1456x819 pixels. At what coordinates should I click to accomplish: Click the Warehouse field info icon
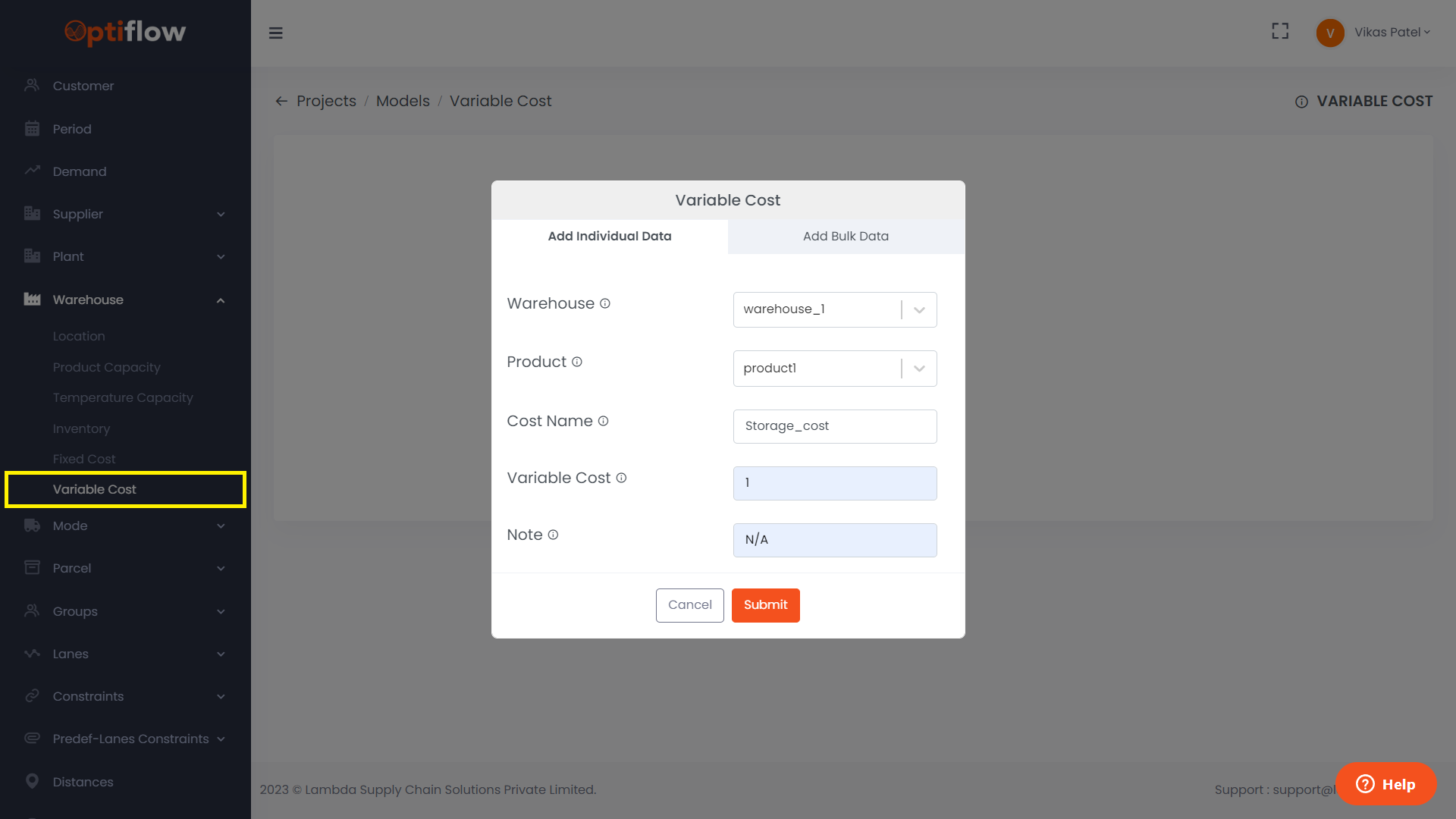pyautogui.click(x=605, y=303)
